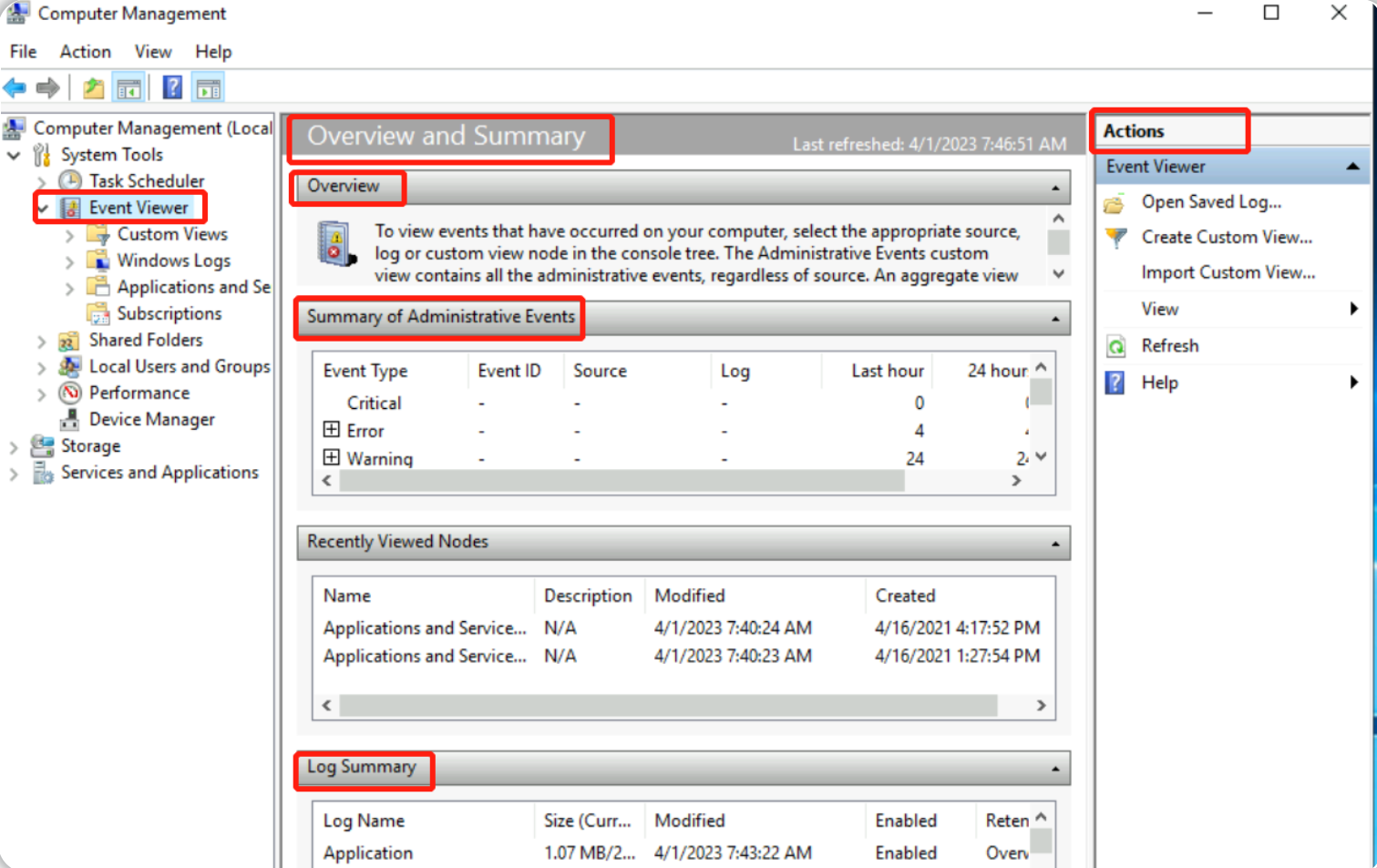Click the Event Viewer icon in the tree
Screen dimensions: 1377x868
point(70,208)
